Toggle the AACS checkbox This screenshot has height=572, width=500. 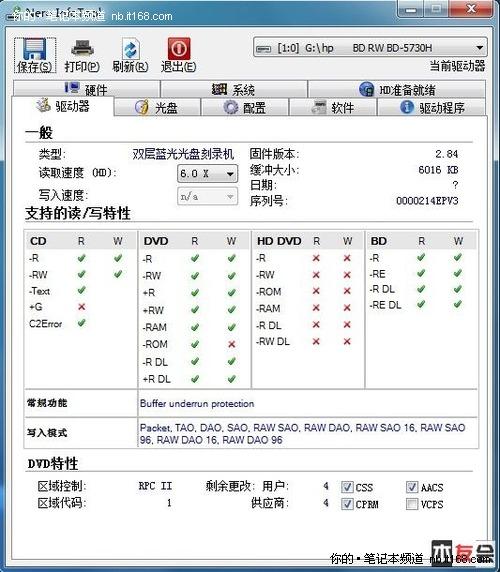click(412, 487)
